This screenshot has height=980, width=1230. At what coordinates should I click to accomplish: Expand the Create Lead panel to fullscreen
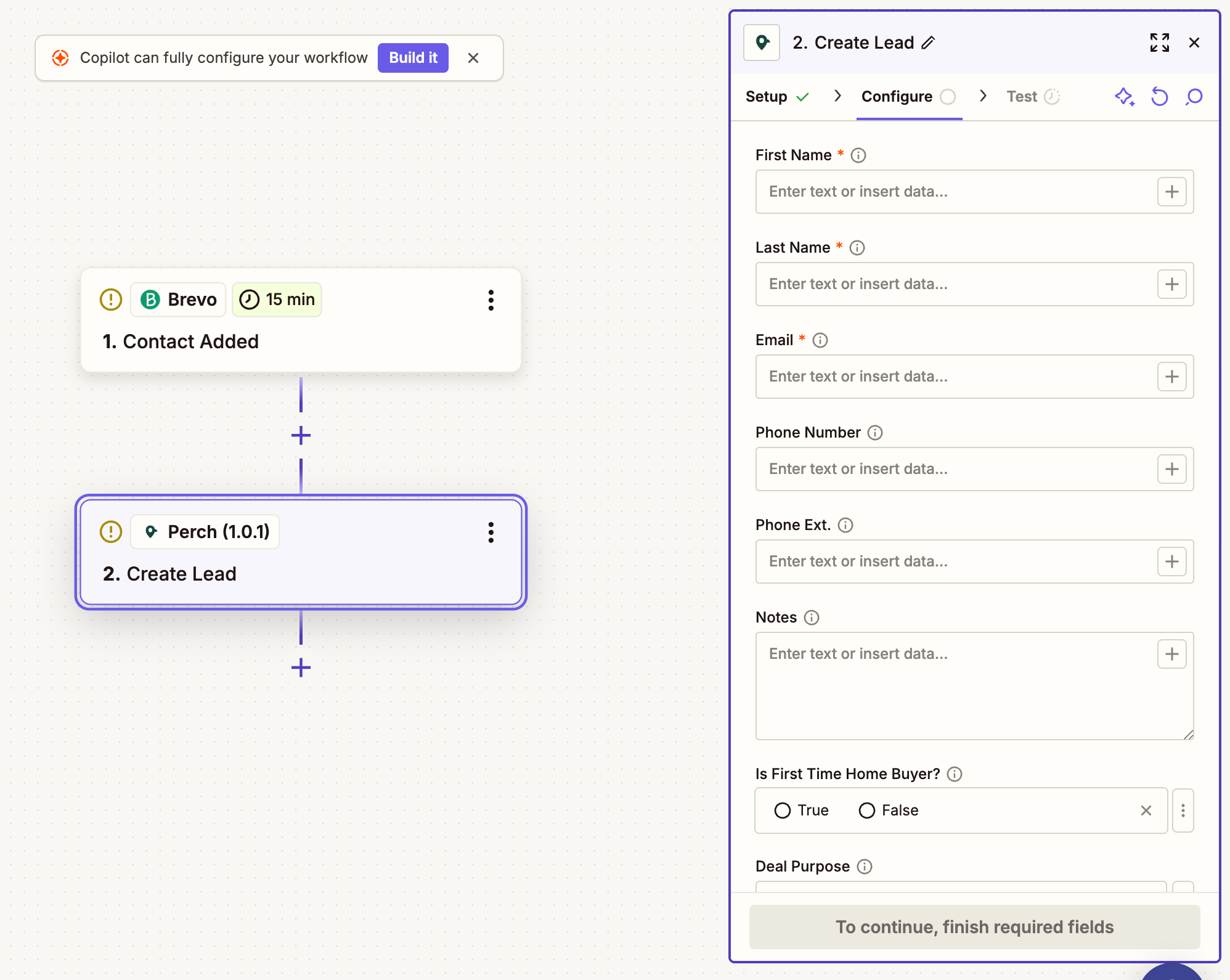point(1159,43)
